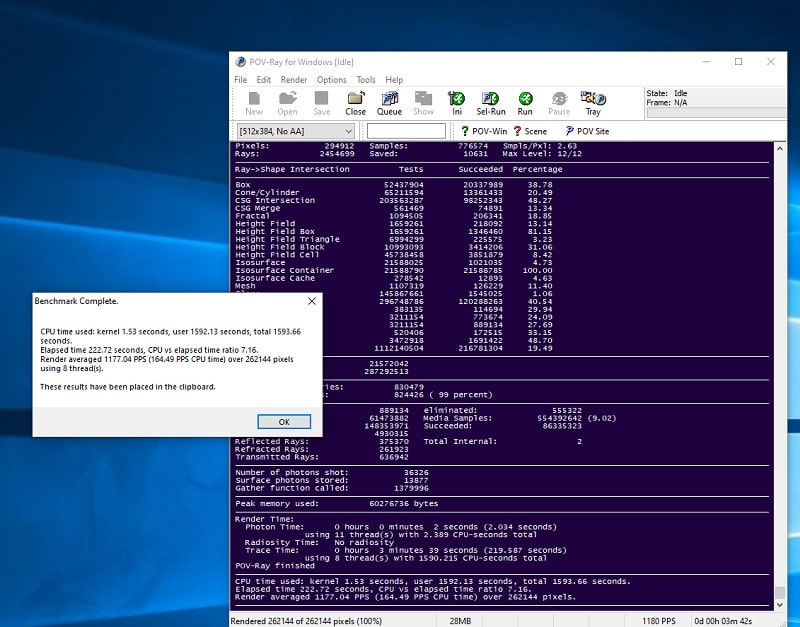Open the File menu
Viewport: 800px width, 627px height.
click(240, 80)
